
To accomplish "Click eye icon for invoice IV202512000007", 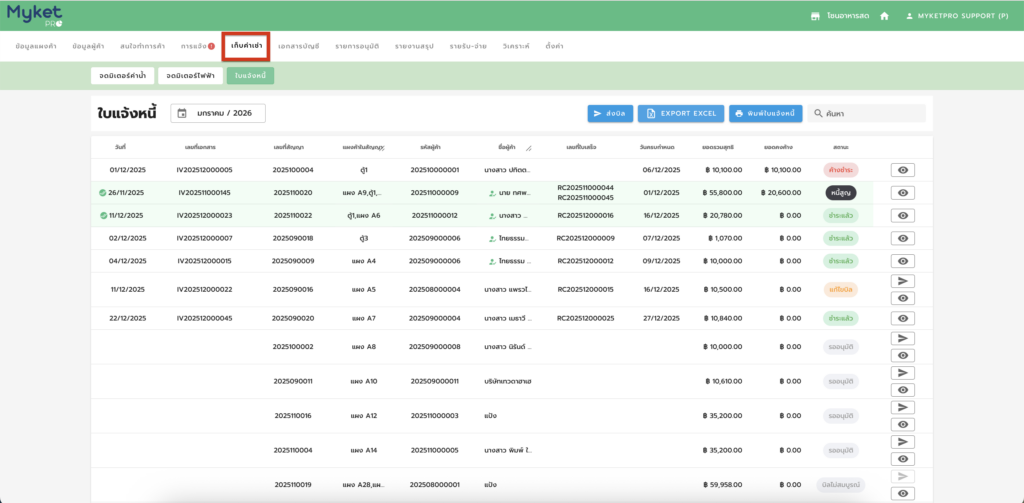I will 902,238.
